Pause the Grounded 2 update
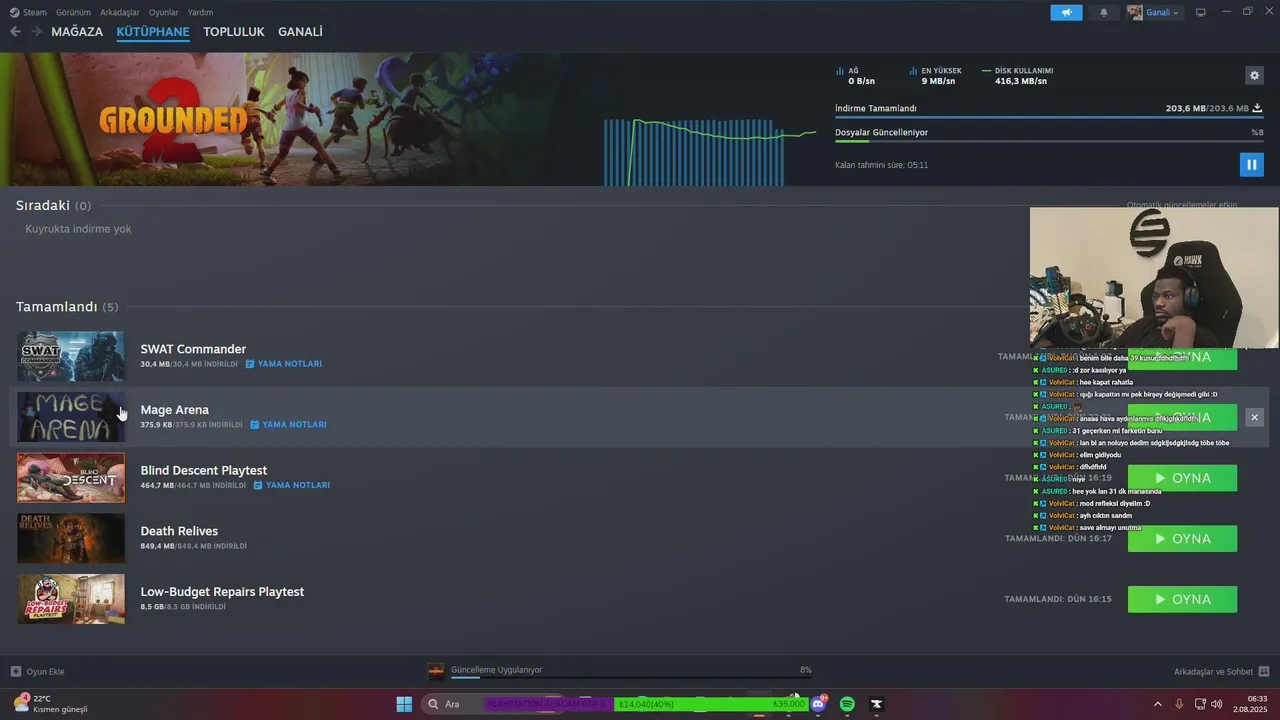 pos(1251,164)
